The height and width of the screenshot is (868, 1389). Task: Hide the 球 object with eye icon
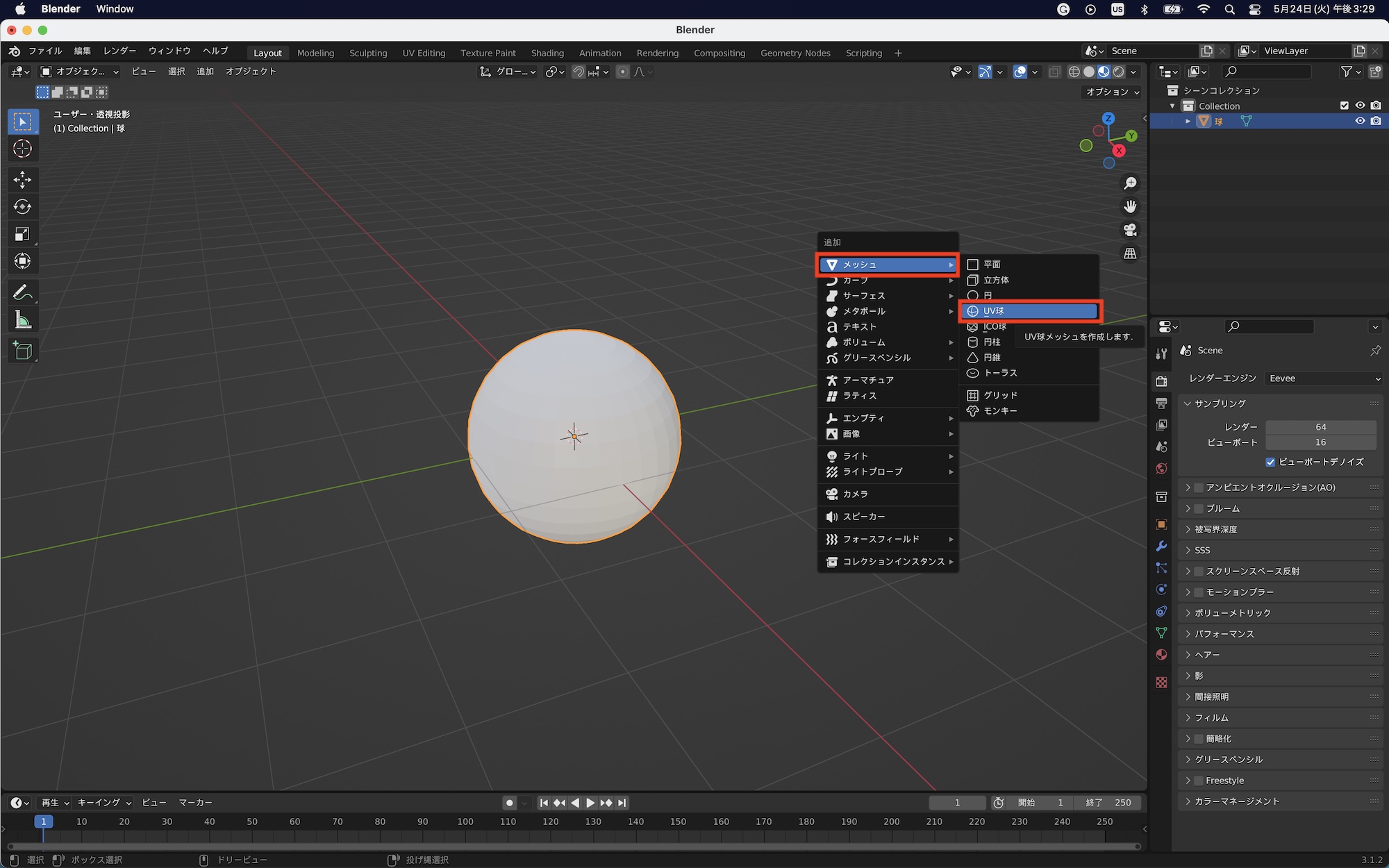pos(1360,121)
